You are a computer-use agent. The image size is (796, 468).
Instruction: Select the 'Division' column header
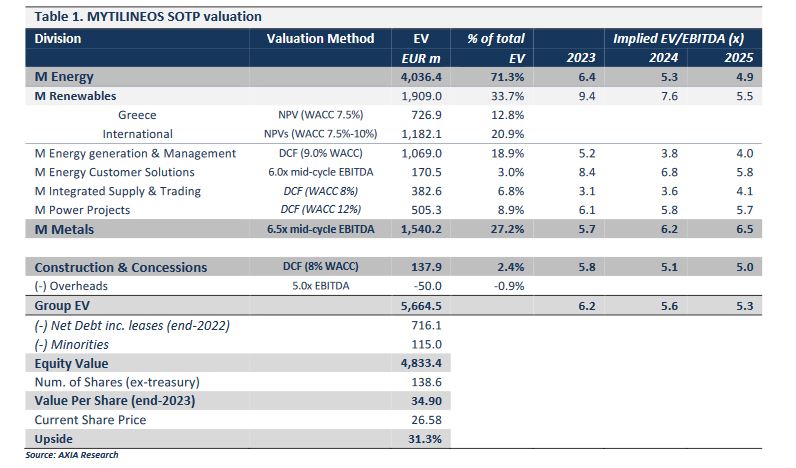[58, 39]
